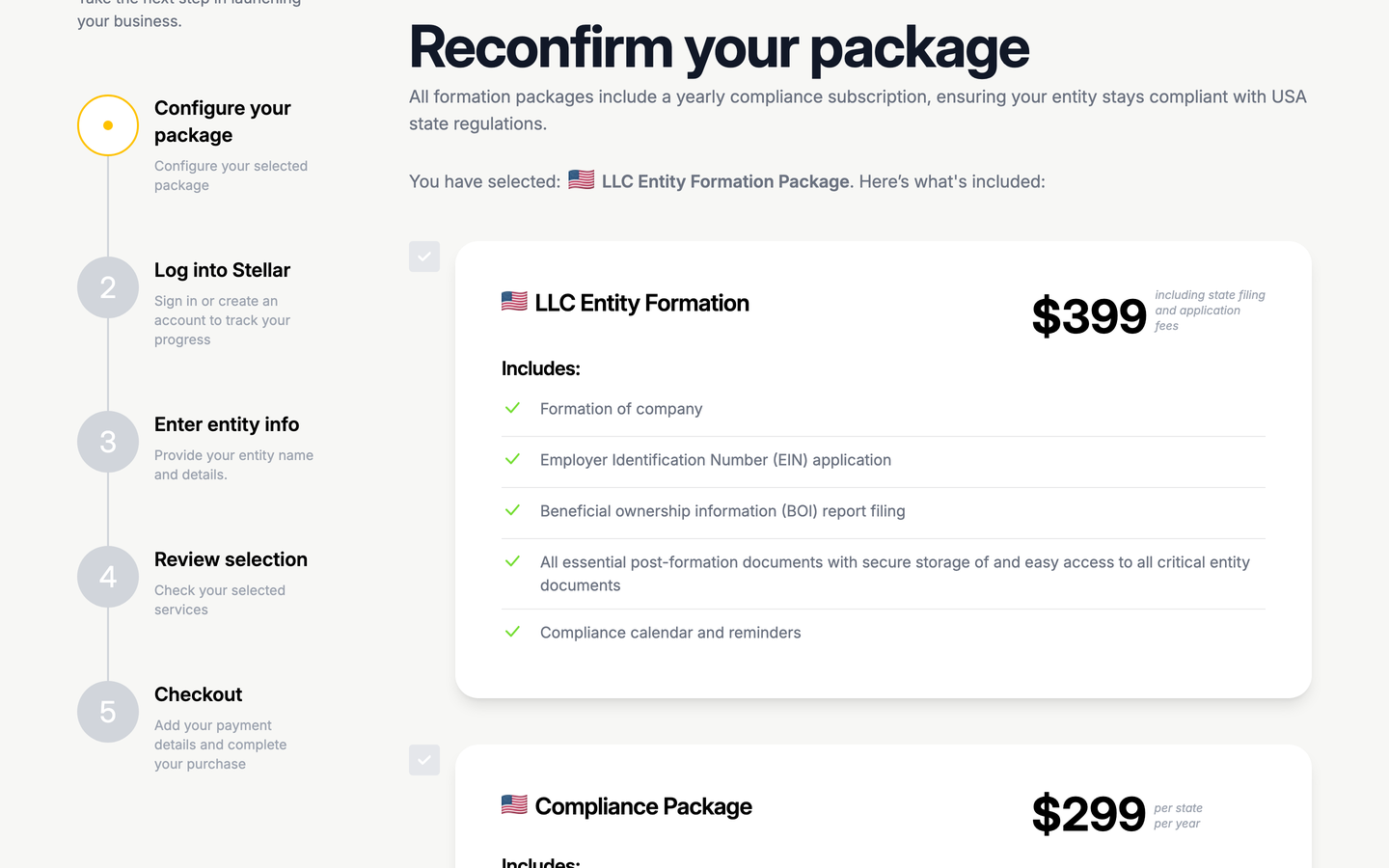The image size is (1389, 868).
Task: Click the yellow Configure your package step circle
Action: [x=108, y=125]
